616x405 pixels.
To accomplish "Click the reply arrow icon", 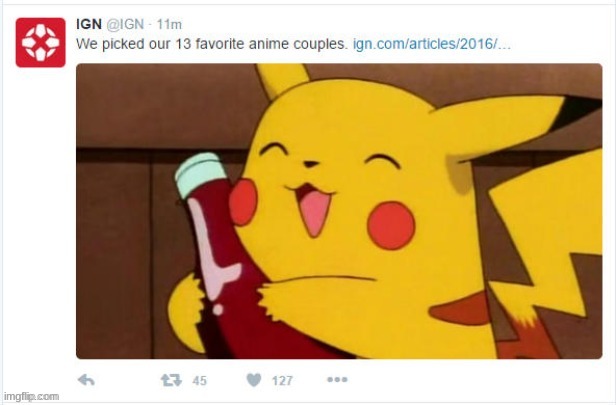I will point(86,380).
